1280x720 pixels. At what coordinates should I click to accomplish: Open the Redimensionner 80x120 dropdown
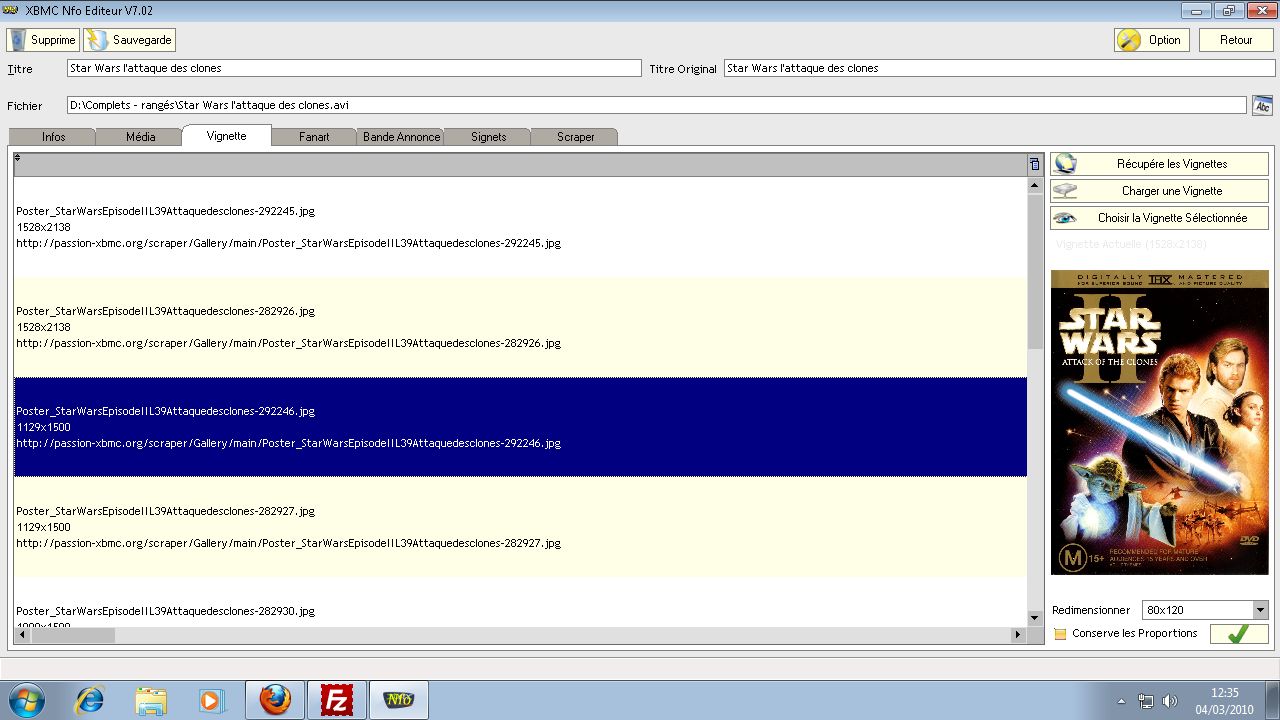(x=1205, y=610)
